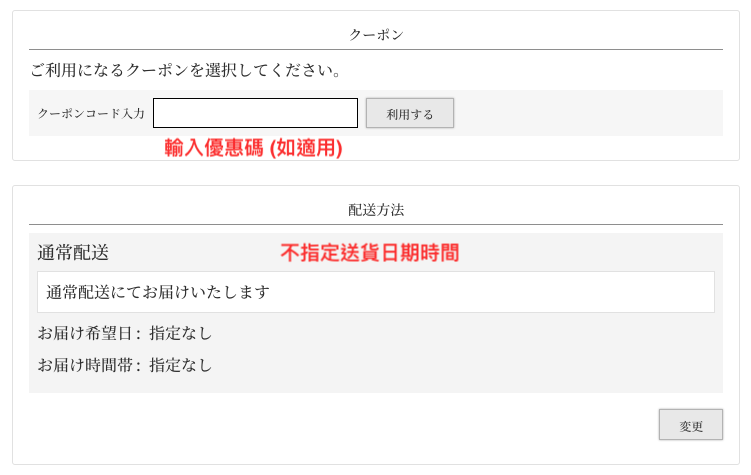Click 指定なし value beside お届け時間帯
This screenshot has height=475, width=751.
click(181, 365)
